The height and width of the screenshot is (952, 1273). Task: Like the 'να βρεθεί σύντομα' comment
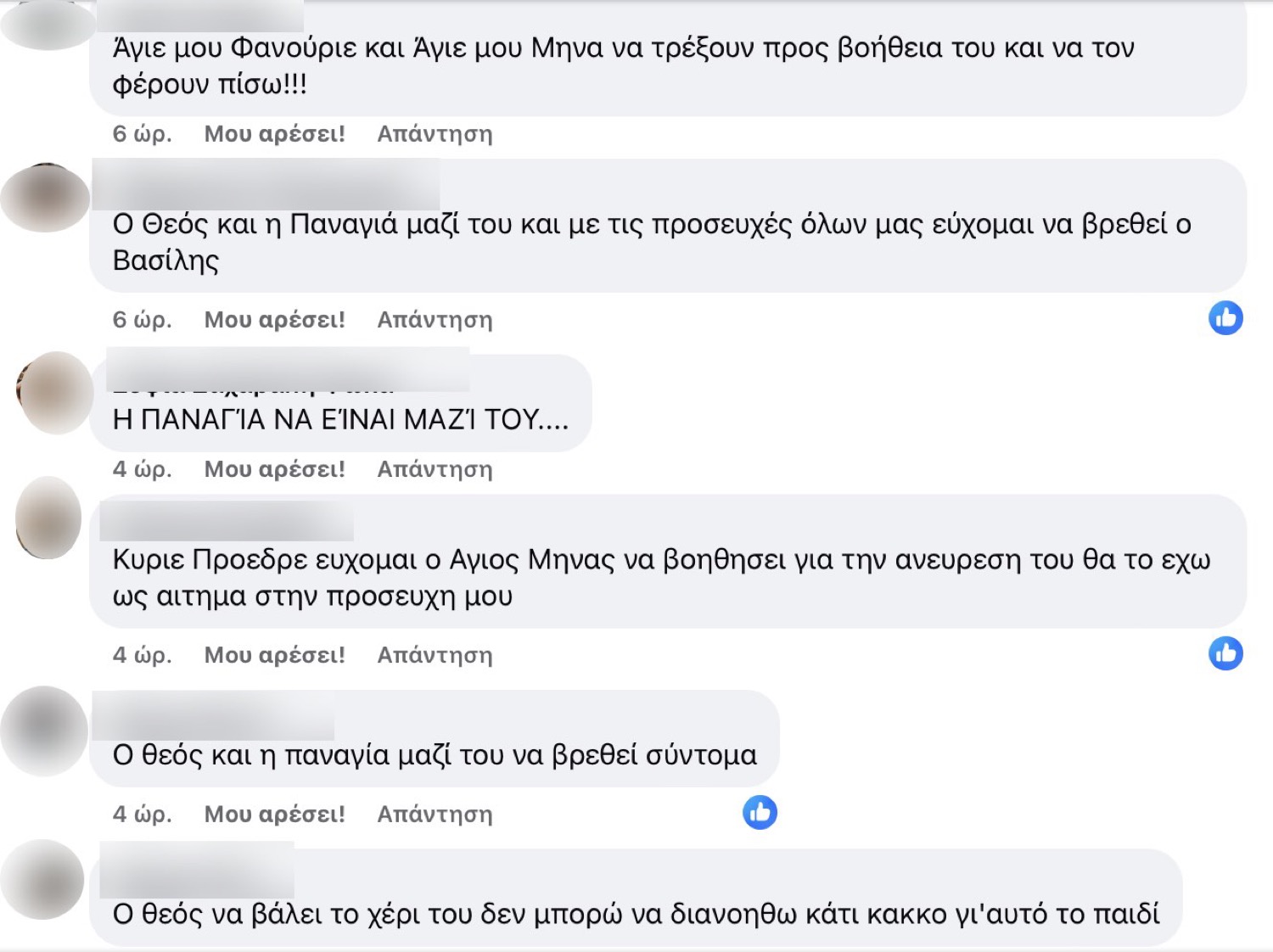coord(274,815)
